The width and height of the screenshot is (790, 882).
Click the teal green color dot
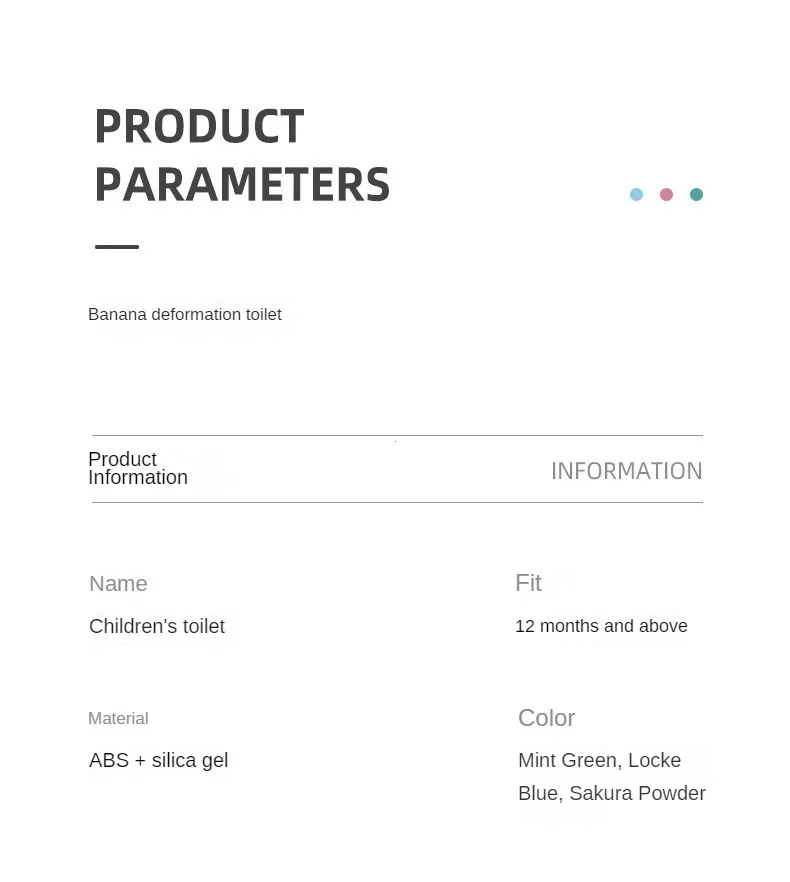[696, 194]
